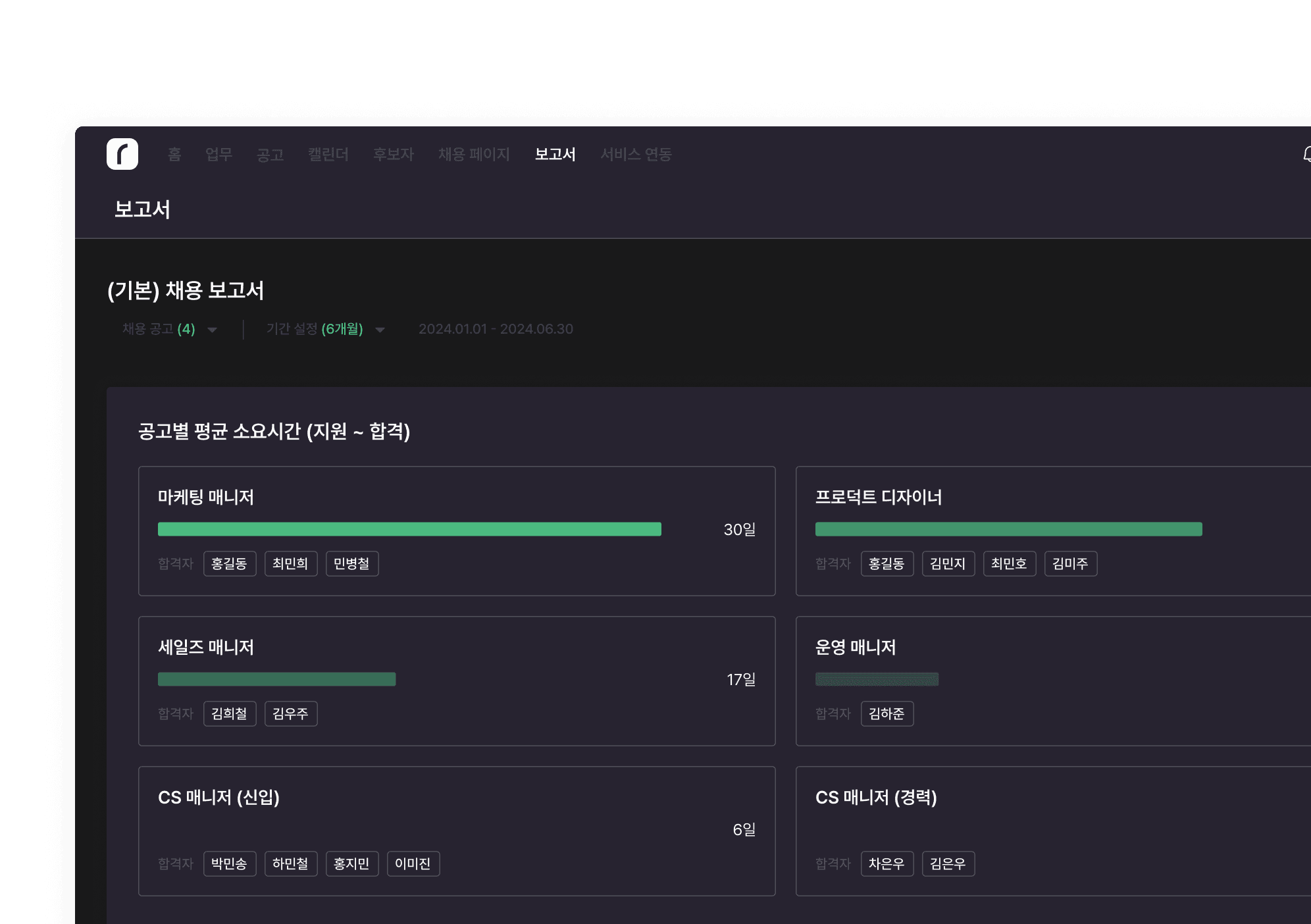Select the 김우주 tag

(291, 713)
